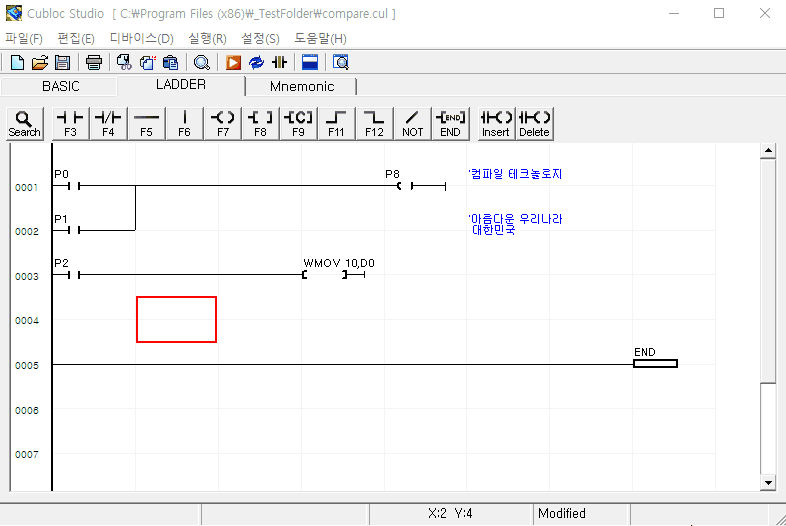Insert an END instruction from the toolbar
This screenshot has height=526, width=786.
pyautogui.click(x=450, y=123)
